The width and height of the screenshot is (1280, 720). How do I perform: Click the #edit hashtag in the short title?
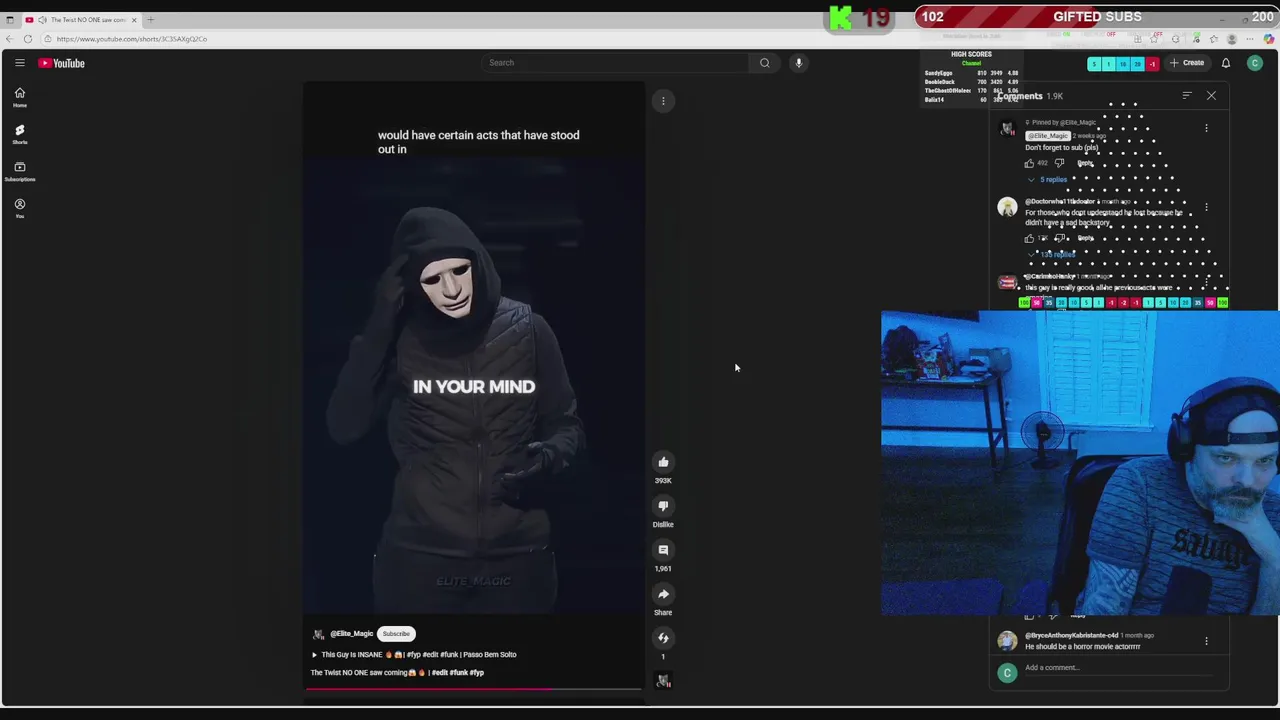click(x=441, y=673)
